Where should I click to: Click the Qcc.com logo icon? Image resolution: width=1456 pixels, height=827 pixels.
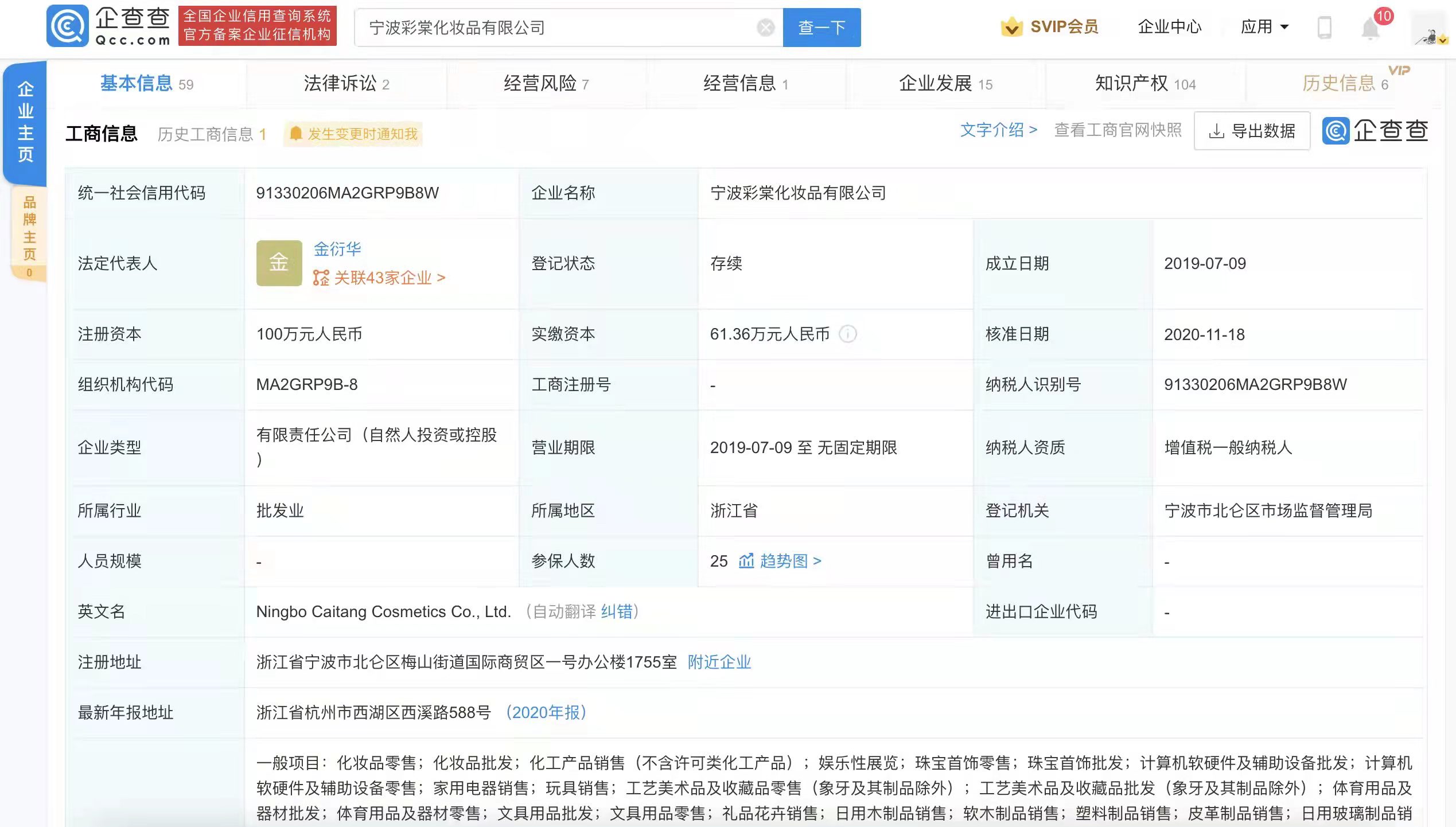67,26
